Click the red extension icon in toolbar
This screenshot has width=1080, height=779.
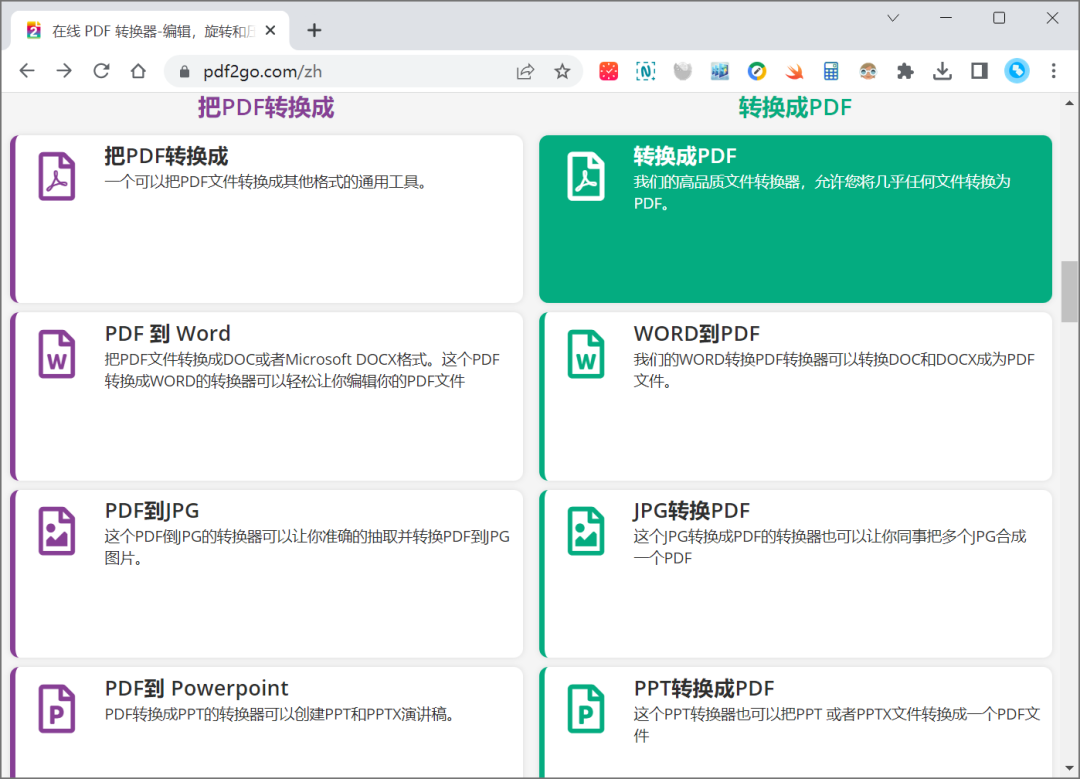tap(608, 71)
